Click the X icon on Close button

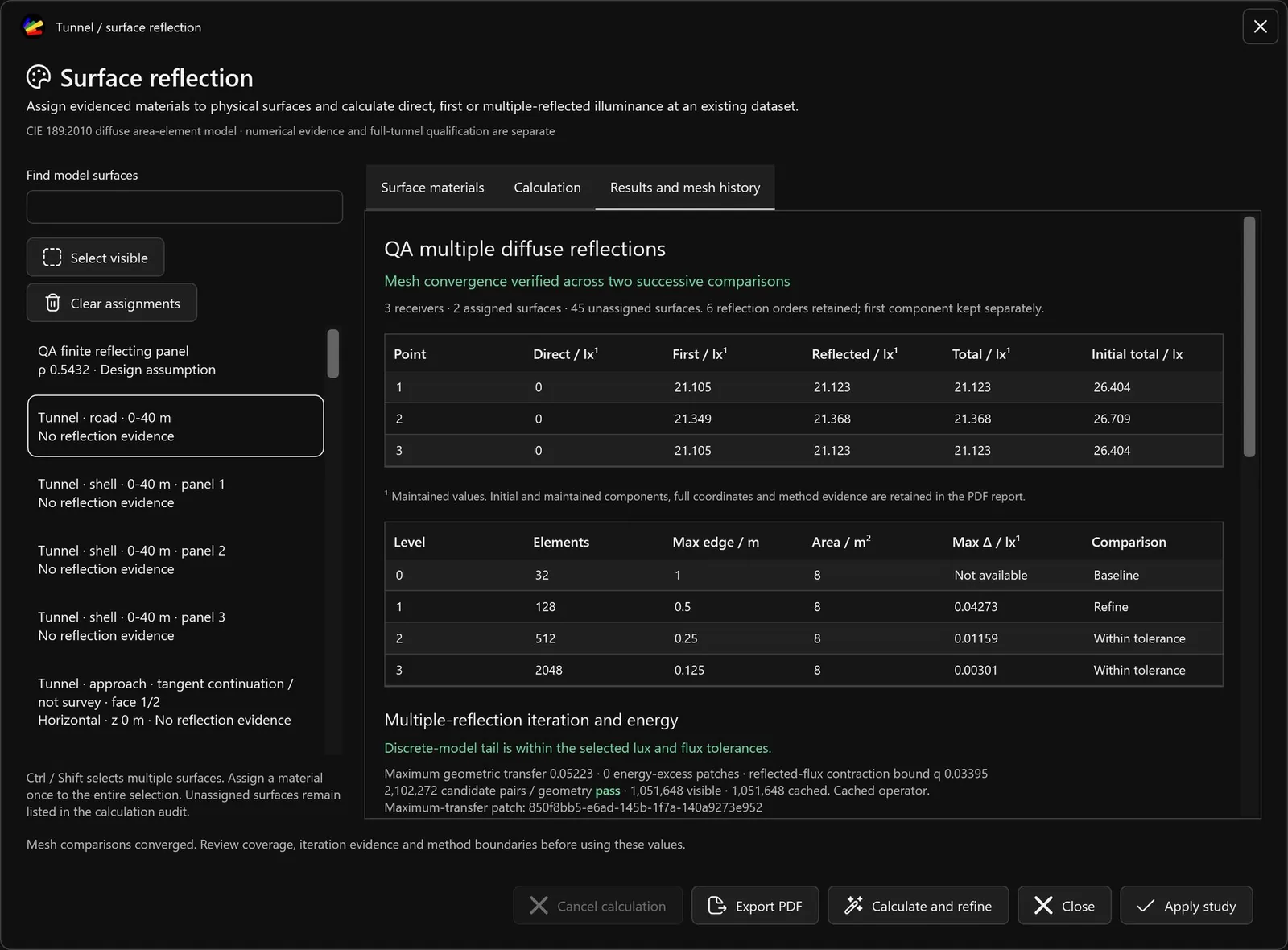click(x=1043, y=906)
